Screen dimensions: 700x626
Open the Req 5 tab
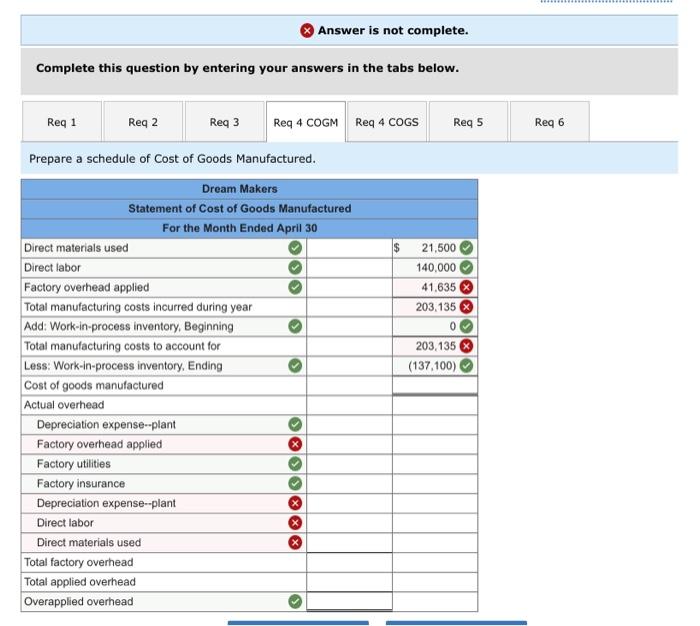(x=468, y=122)
